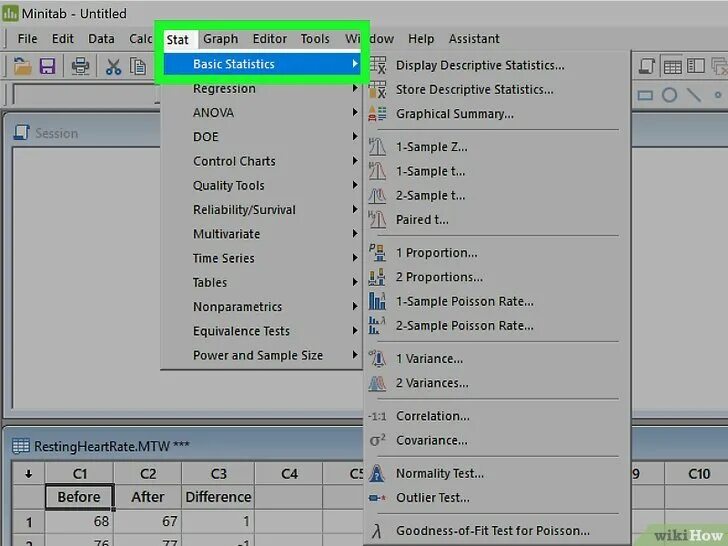This screenshot has width=728, height=546.
Task: Select the 'Difference' column name cell
Action: tap(218, 497)
